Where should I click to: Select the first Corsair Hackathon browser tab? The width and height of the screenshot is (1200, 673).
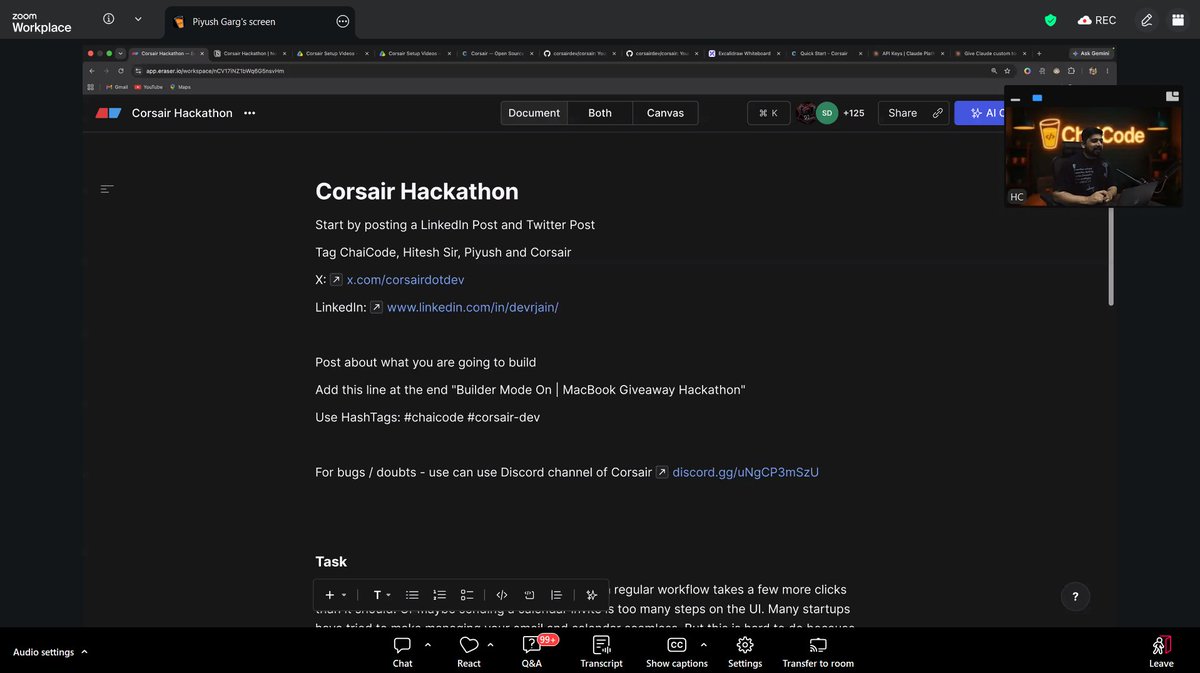[167, 53]
